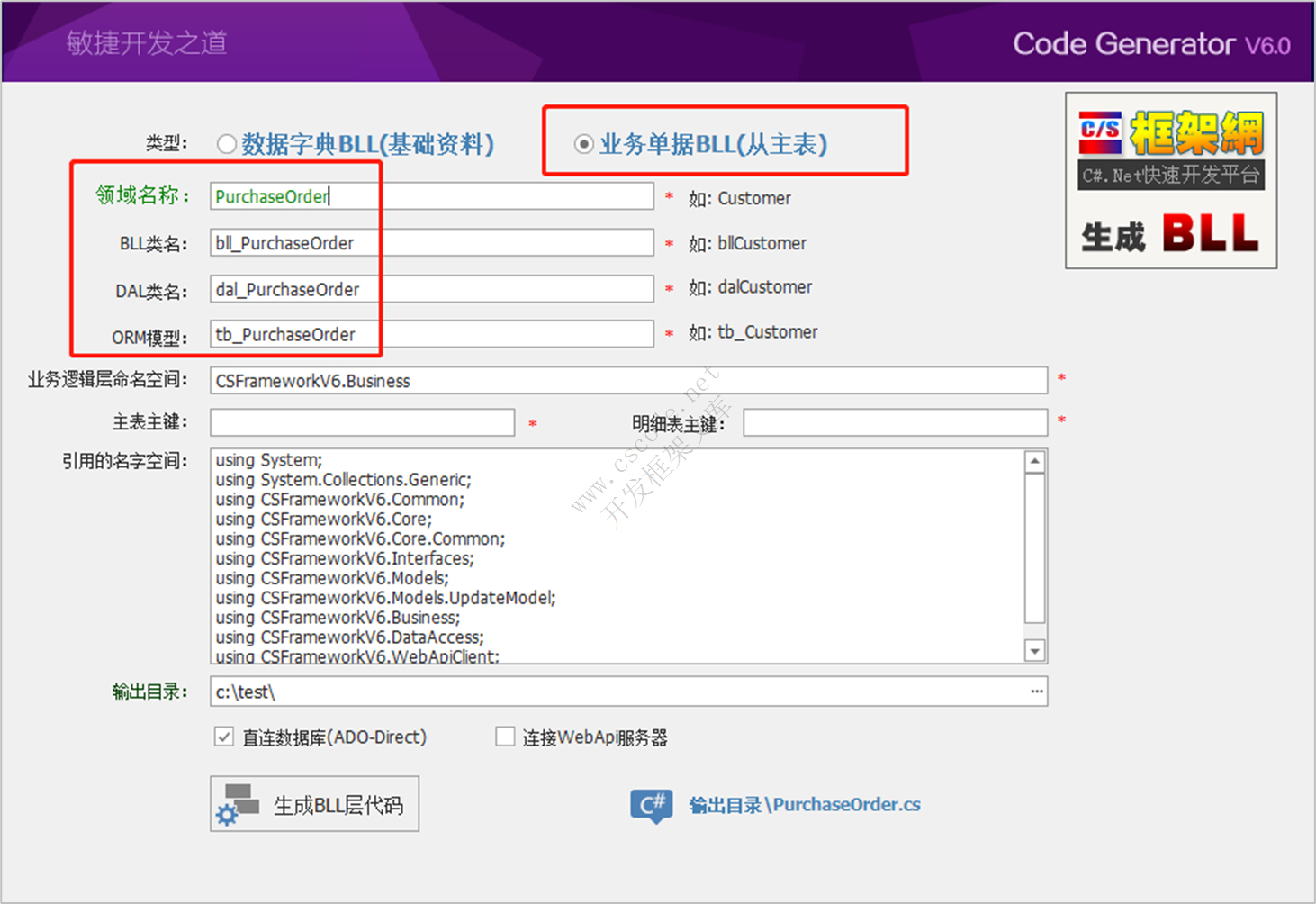This screenshot has height=904, width=1316.
Task: Click 'using CSFrameworkV6.Models.UpdateModel;' line
Action: 385,598
